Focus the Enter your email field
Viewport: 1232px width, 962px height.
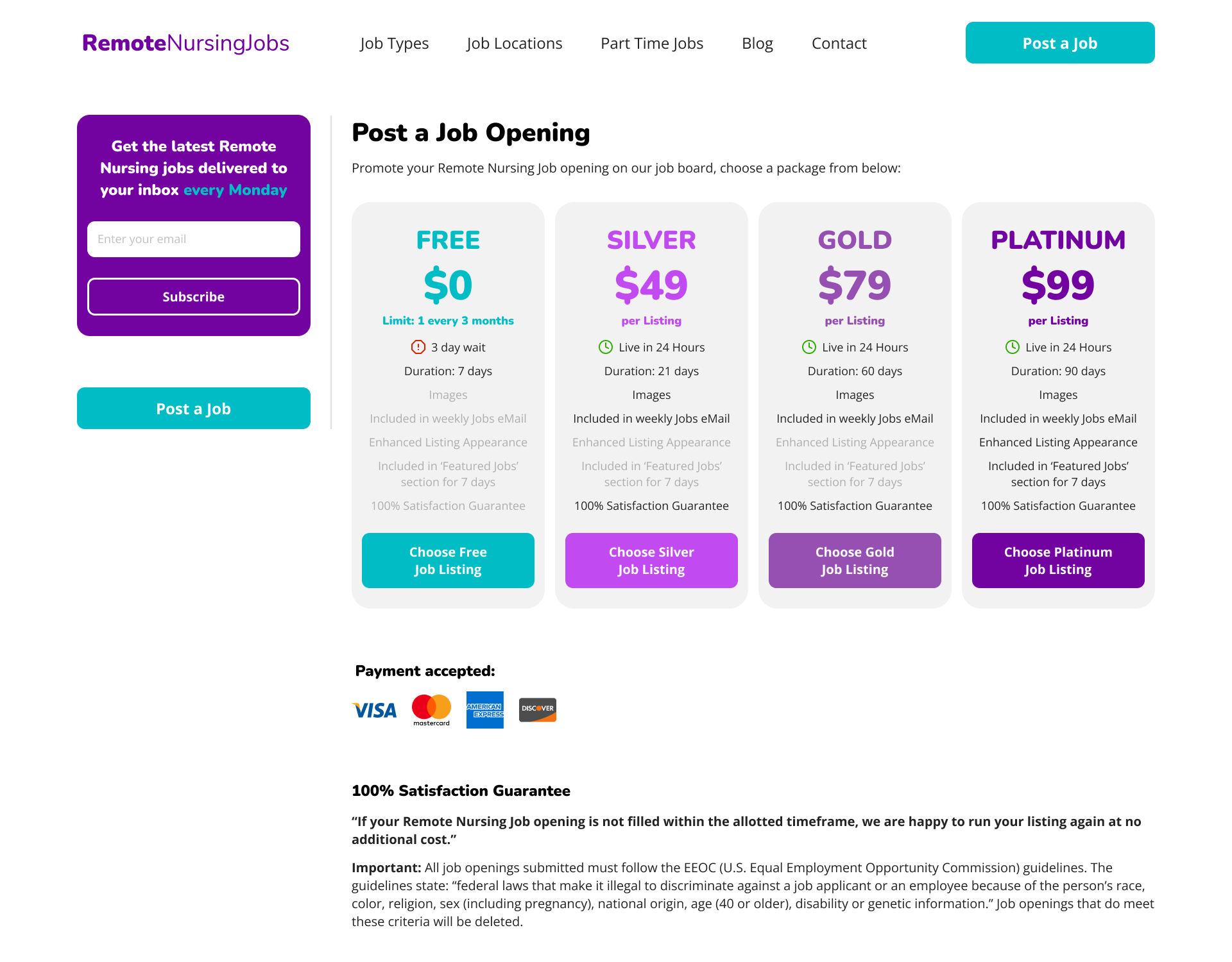tap(194, 239)
